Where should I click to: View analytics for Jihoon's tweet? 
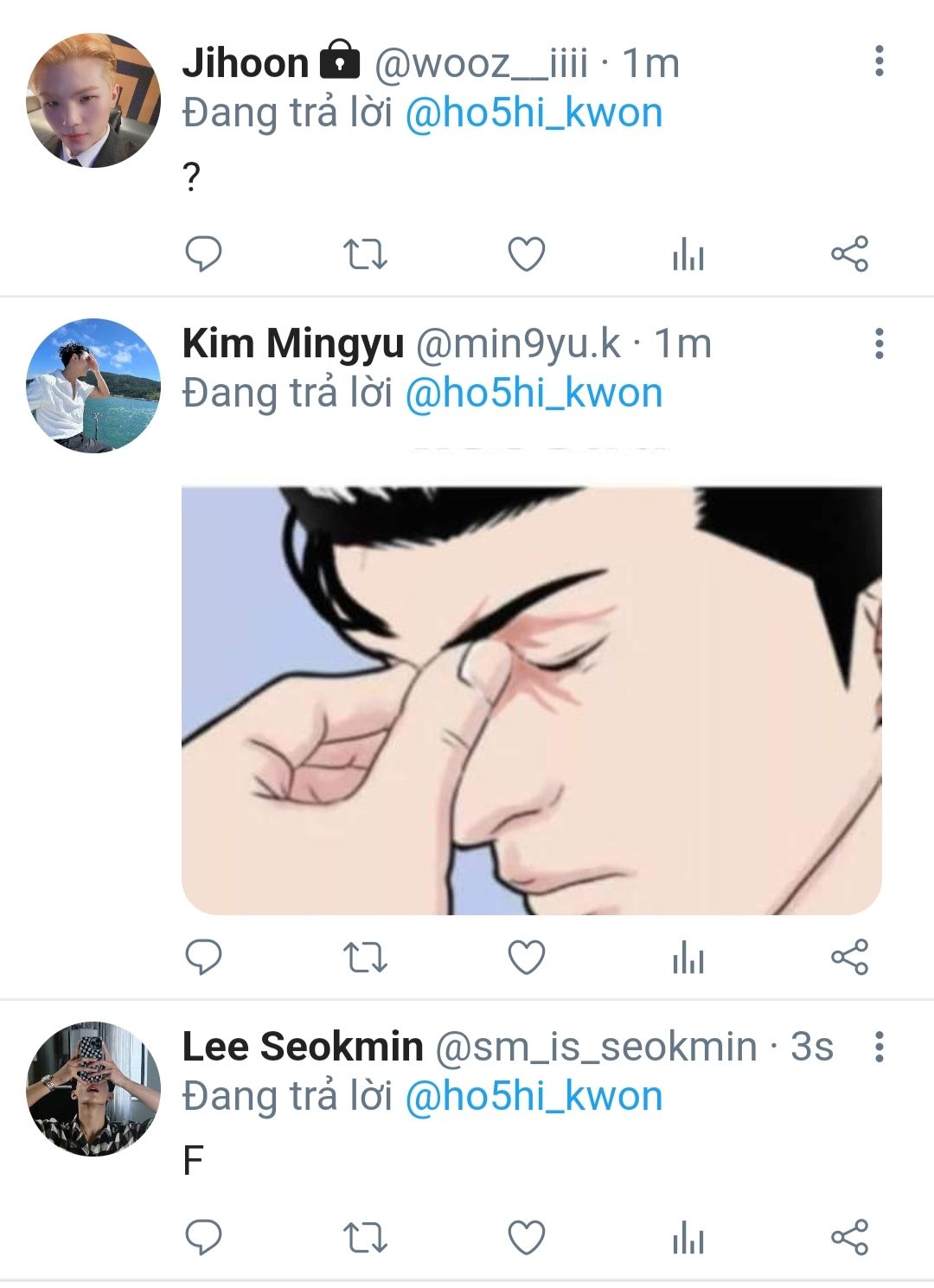(688, 256)
